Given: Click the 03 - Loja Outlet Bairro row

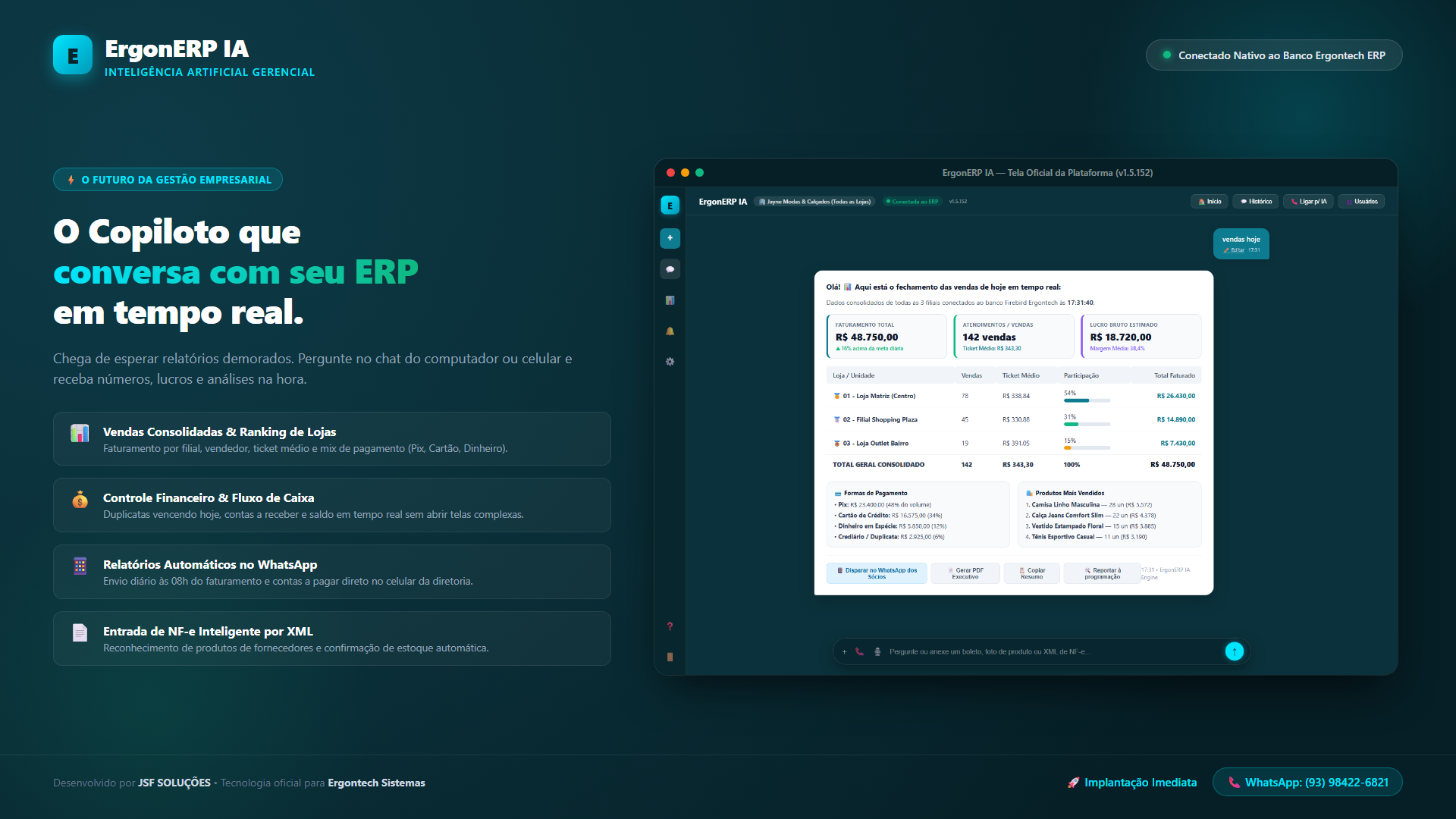Looking at the screenshot, I should tap(1014, 444).
